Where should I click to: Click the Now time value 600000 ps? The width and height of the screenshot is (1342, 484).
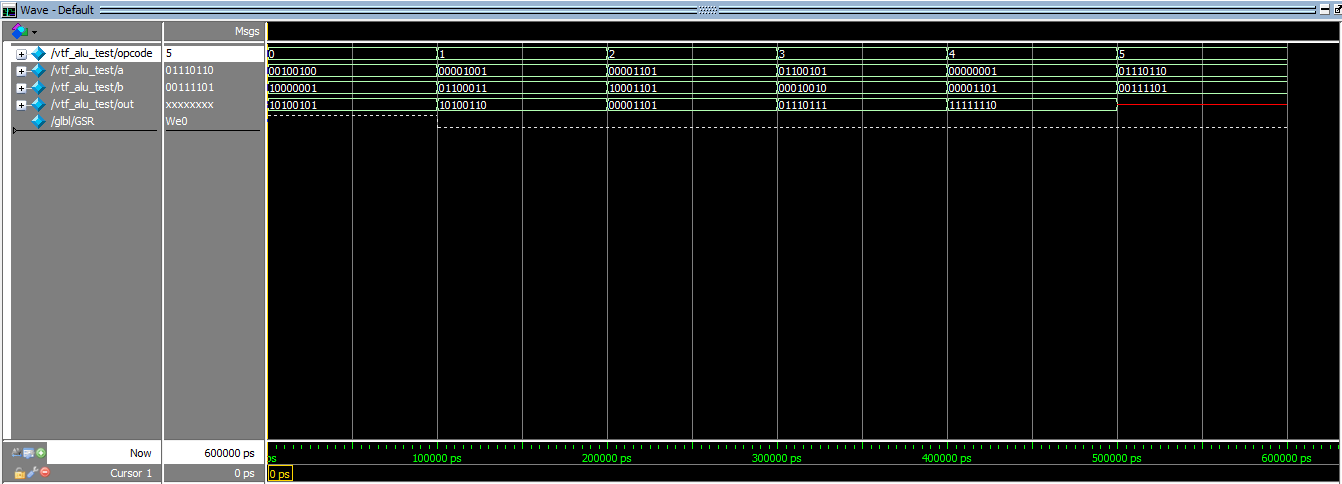(230, 454)
